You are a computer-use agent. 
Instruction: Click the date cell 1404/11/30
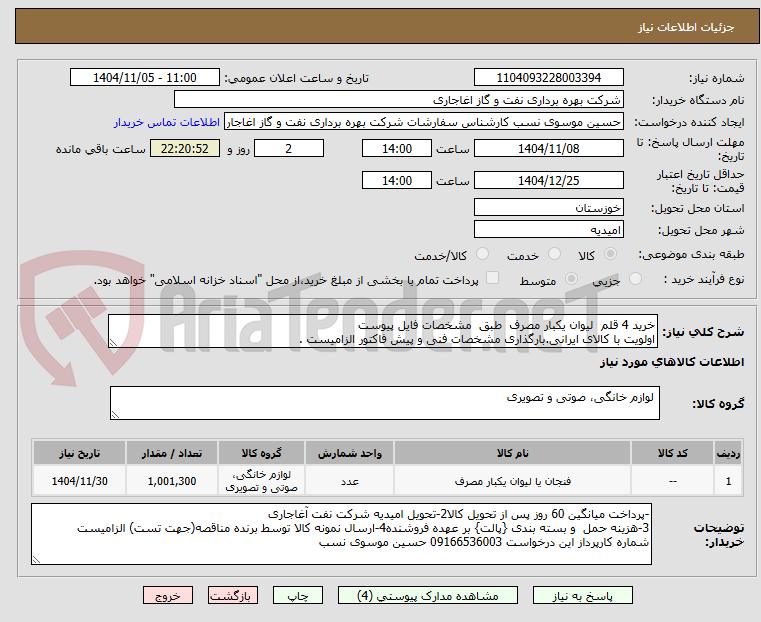click(x=80, y=481)
